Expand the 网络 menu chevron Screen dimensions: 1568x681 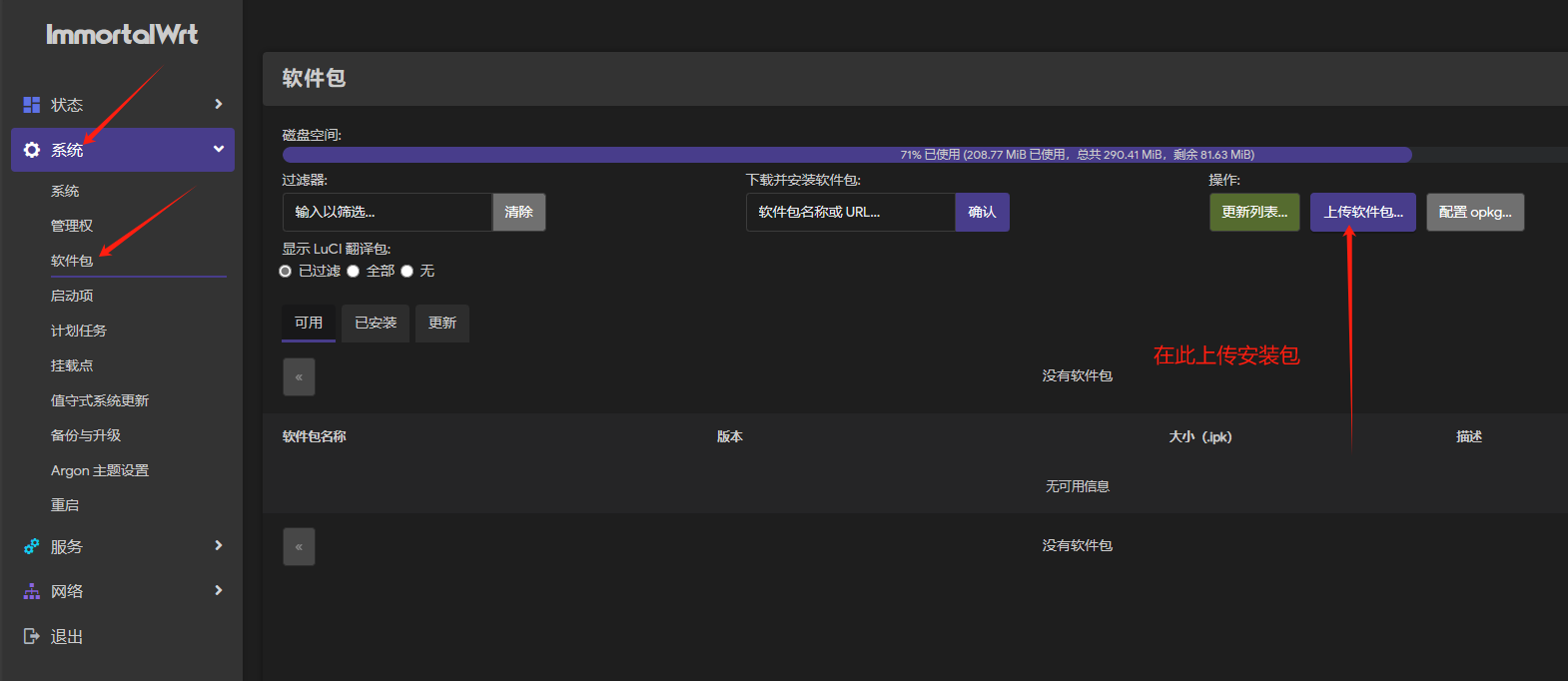pos(219,591)
